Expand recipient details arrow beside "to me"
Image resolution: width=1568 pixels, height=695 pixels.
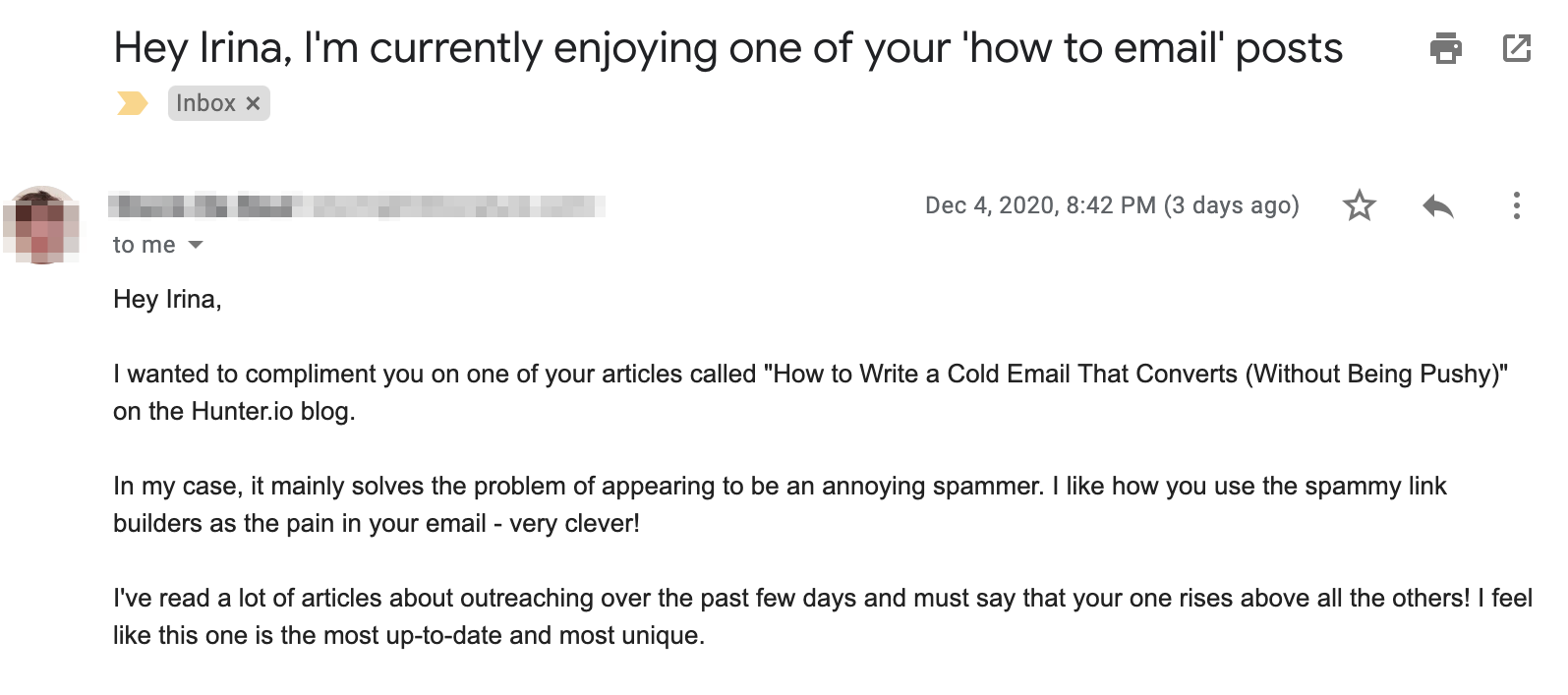coord(196,245)
